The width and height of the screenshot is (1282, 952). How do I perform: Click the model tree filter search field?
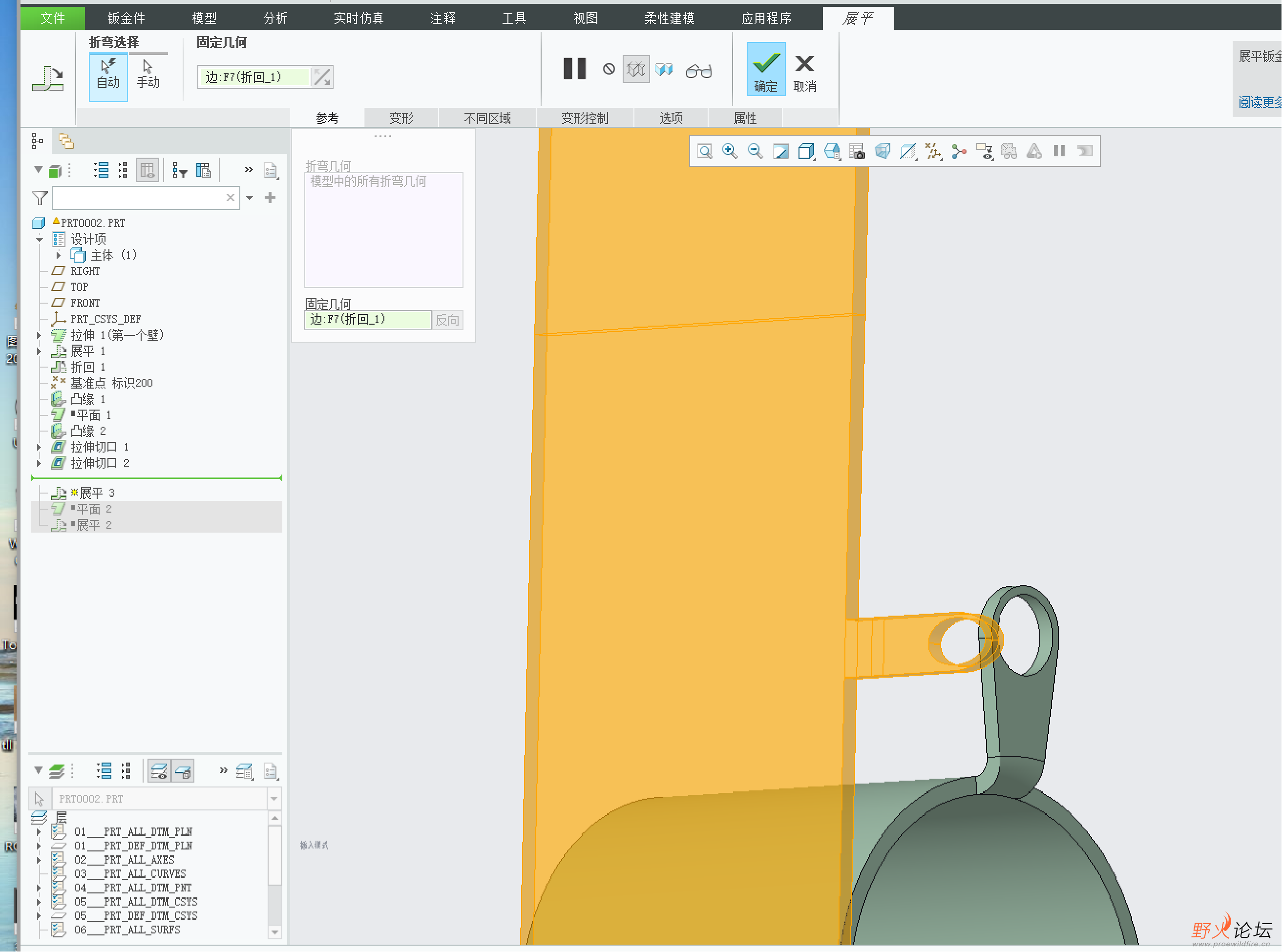[x=138, y=198]
